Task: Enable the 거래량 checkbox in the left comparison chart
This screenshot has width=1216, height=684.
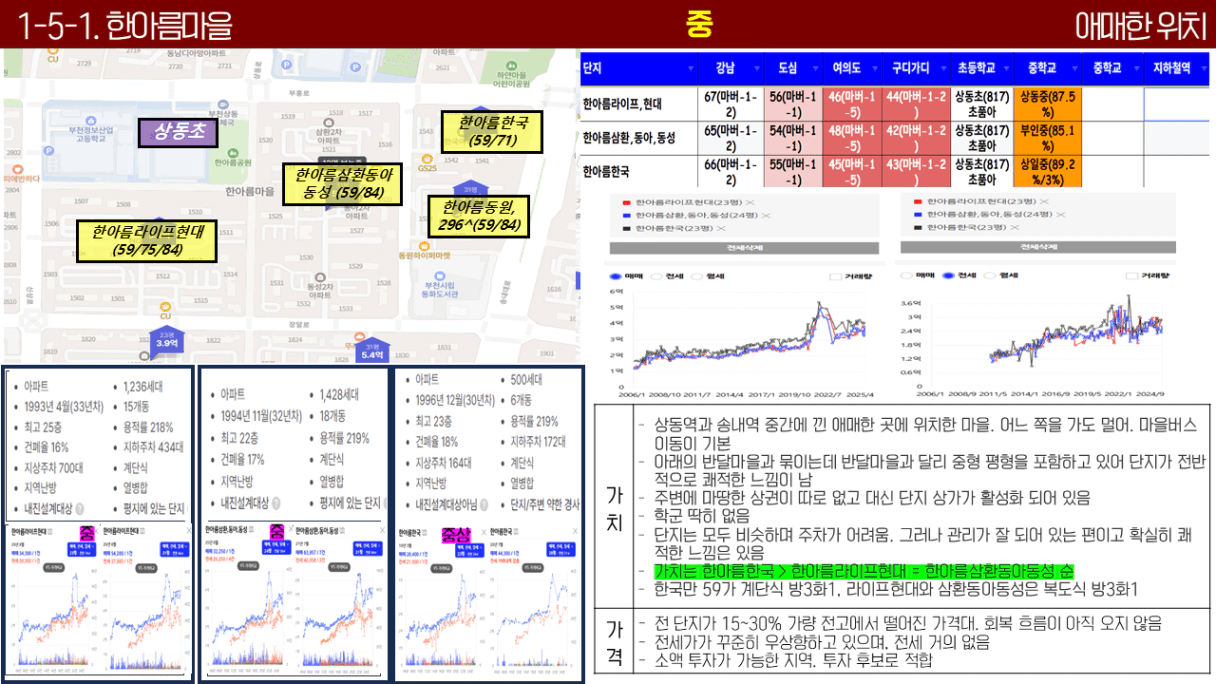Action: (x=836, y=276)
